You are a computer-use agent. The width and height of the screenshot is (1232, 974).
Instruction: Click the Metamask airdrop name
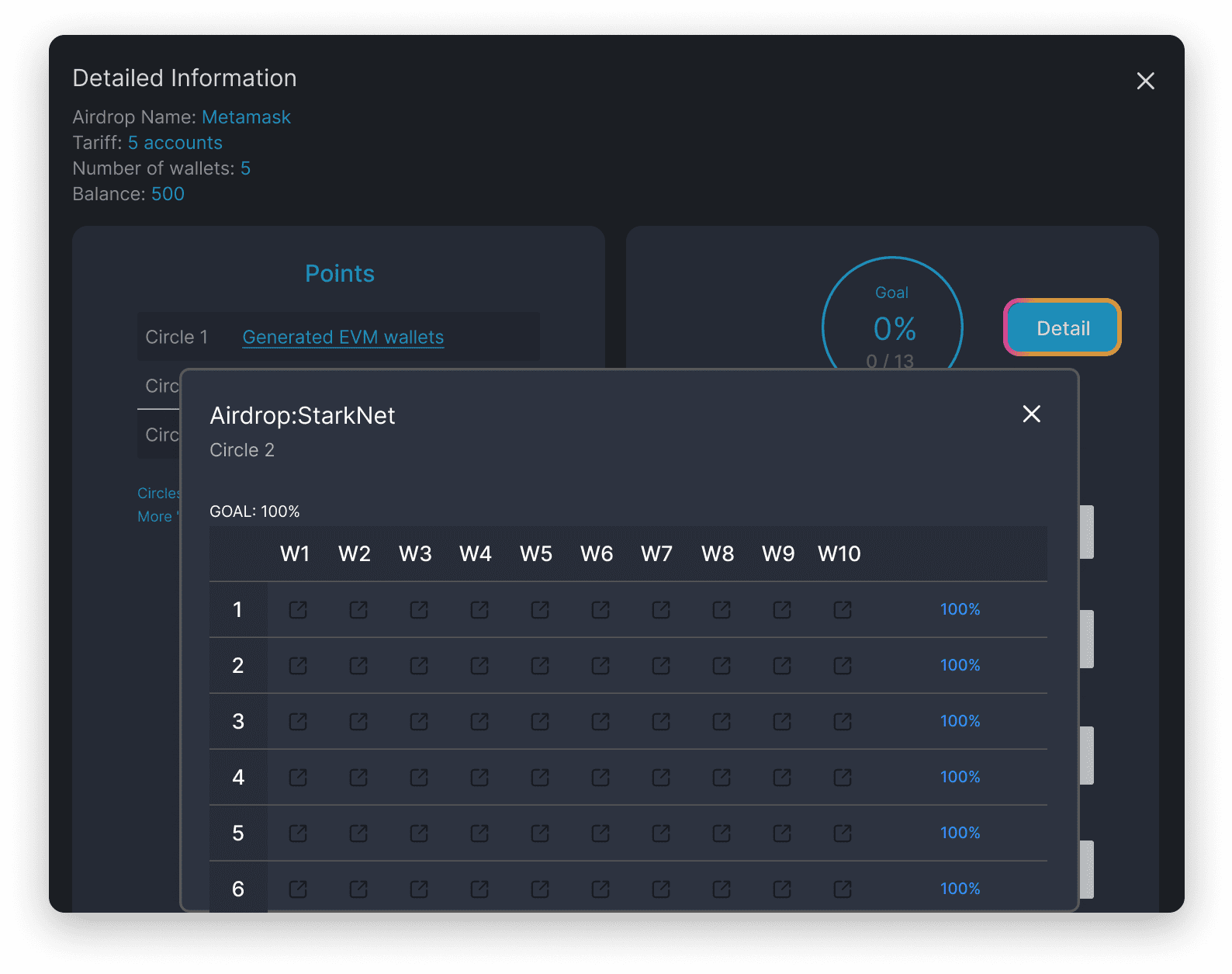tap(246, 117)
